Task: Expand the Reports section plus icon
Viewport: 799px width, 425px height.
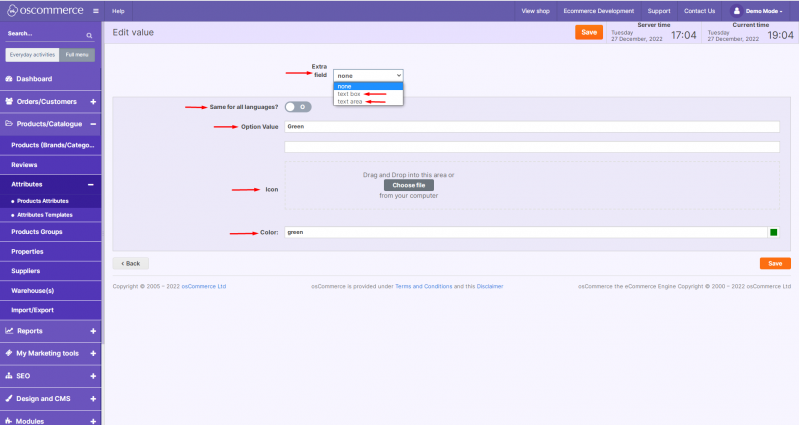Action: [x=93, y=330]
